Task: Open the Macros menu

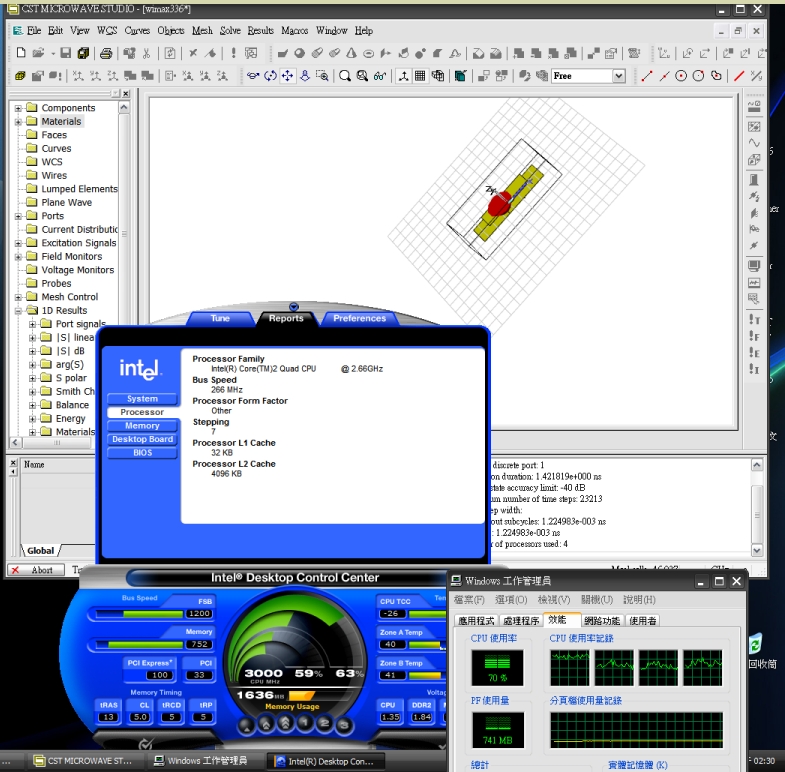Action: tap(294, 31)
